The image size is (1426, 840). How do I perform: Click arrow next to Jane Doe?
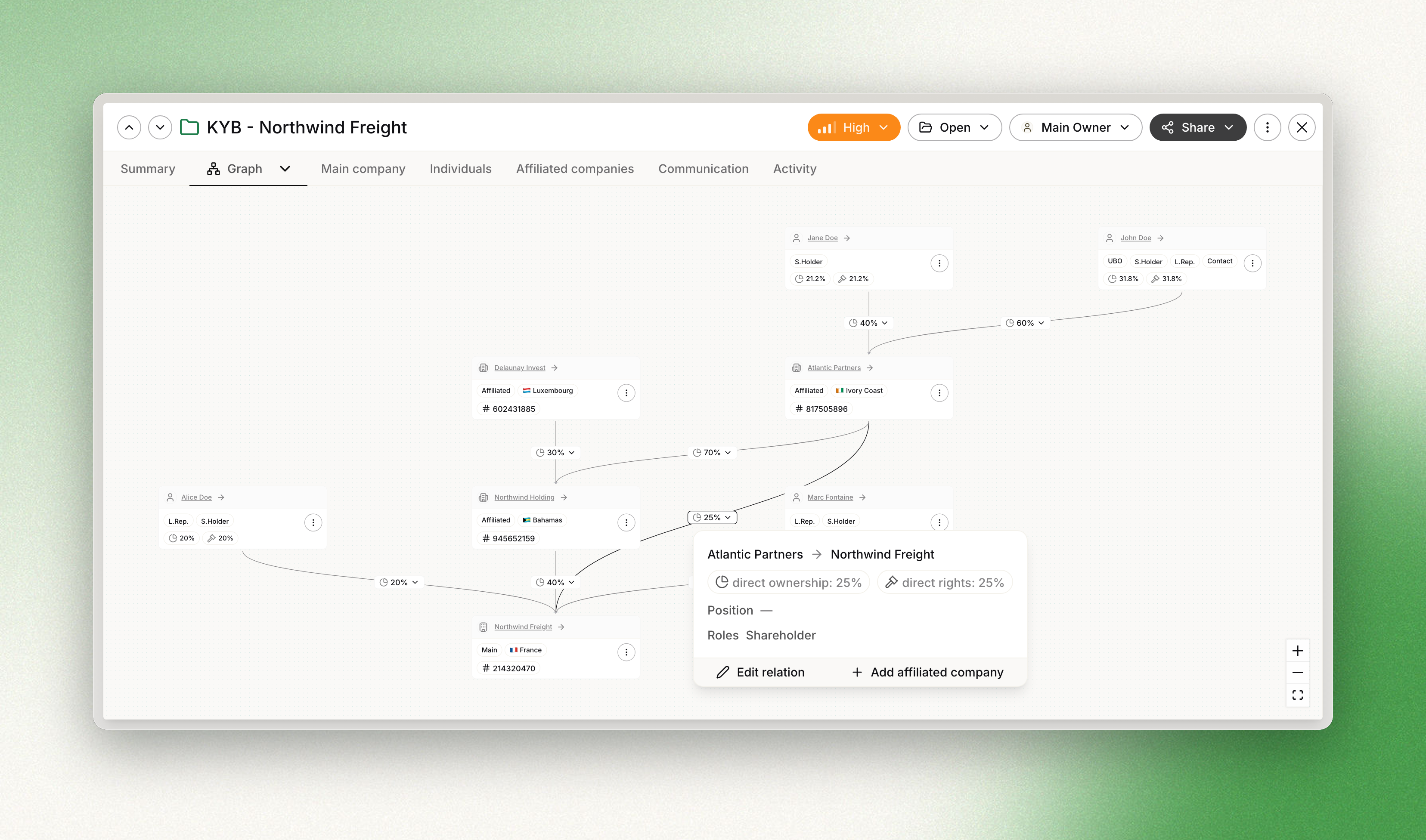(846, 238)
